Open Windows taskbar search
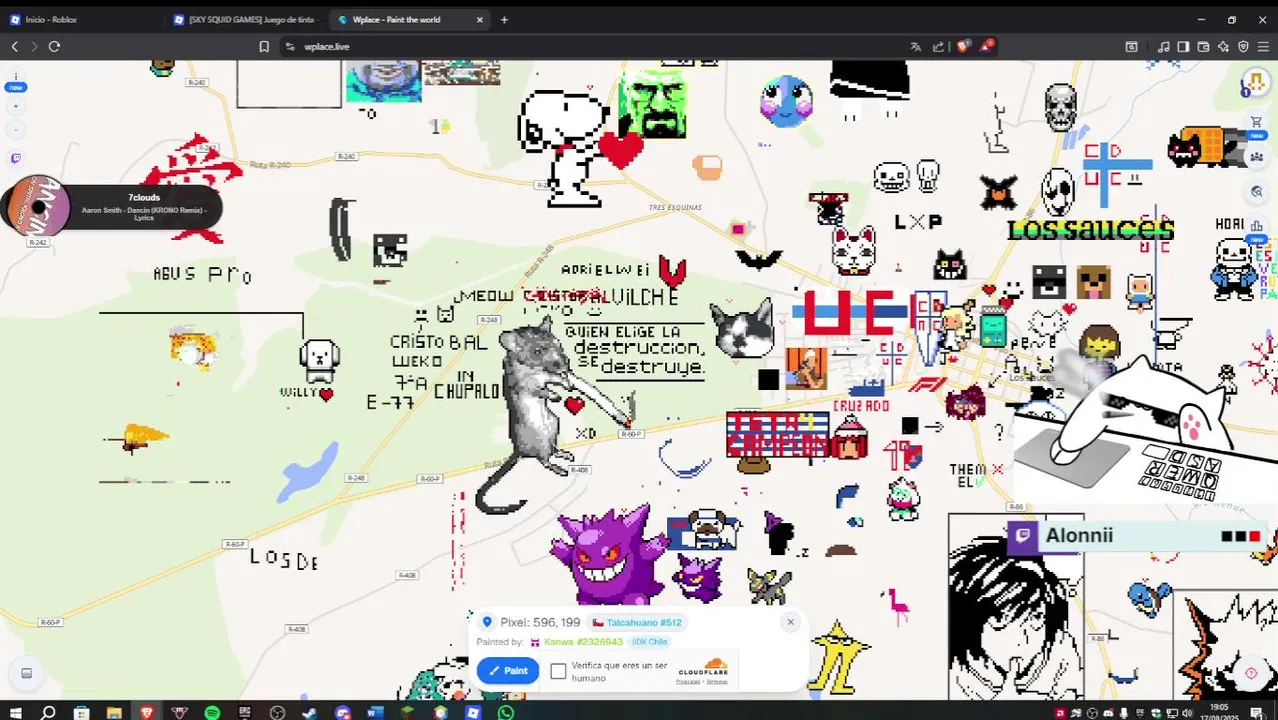The width and height of the screenshot is (1278, 720). (47, 712)
